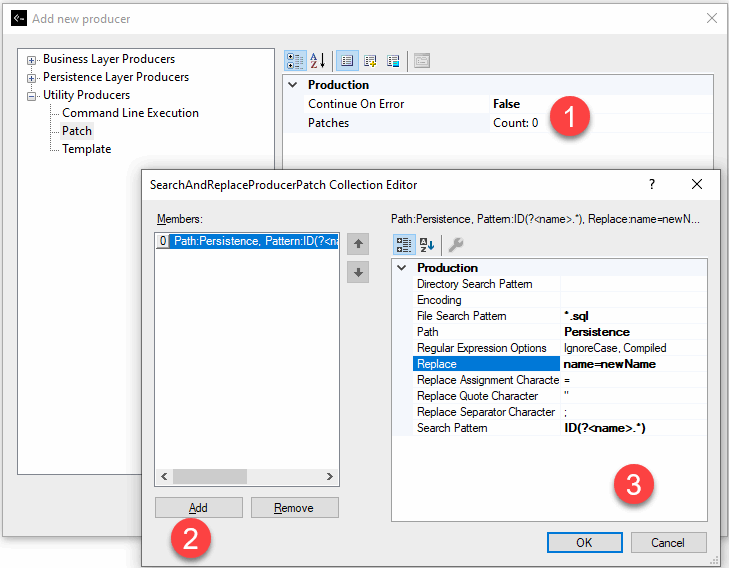This screenshot has width=729, height=568.
Task: Click Alphabetical sort icon in Collection Editor grid
Action: point(427,244)
